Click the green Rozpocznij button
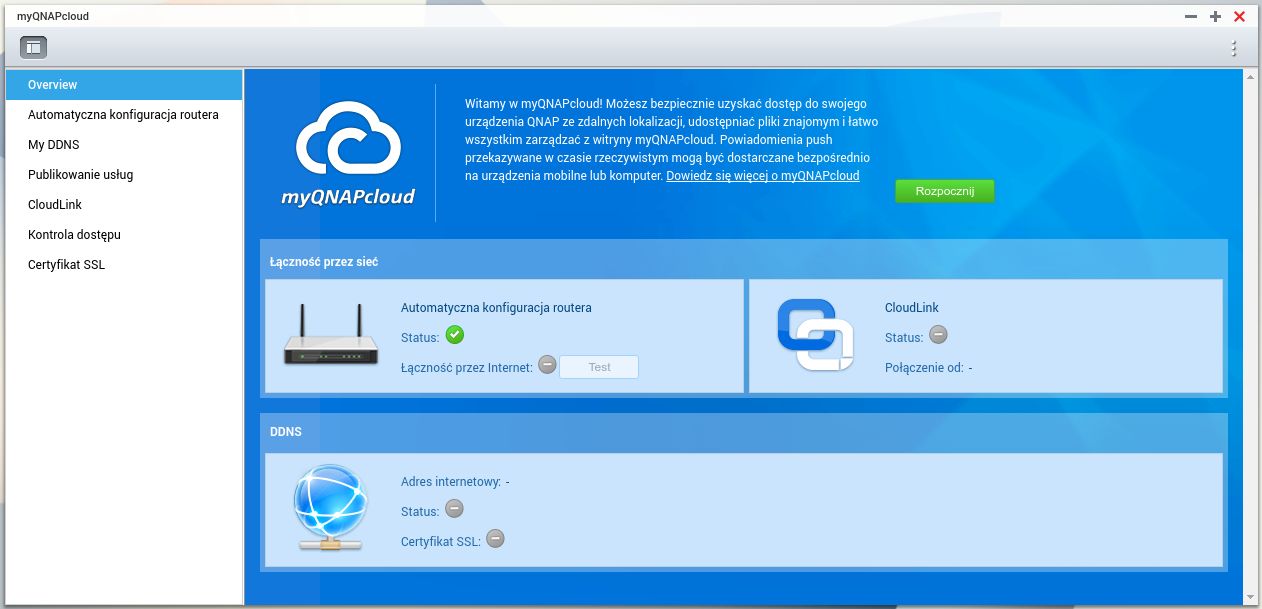 point(944,190)
